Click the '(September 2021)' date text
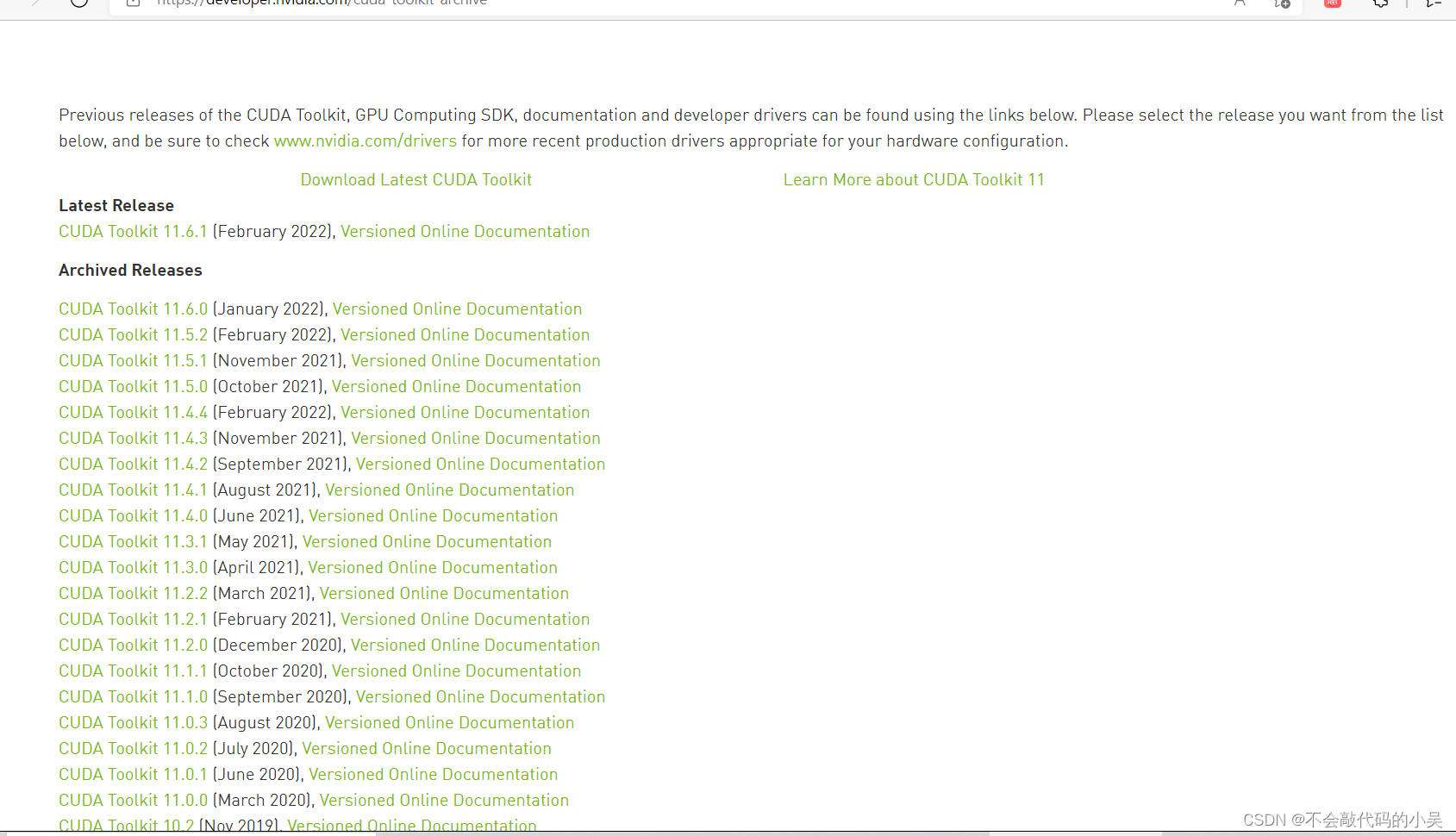The image size is (1456, 836). point(281,465)
